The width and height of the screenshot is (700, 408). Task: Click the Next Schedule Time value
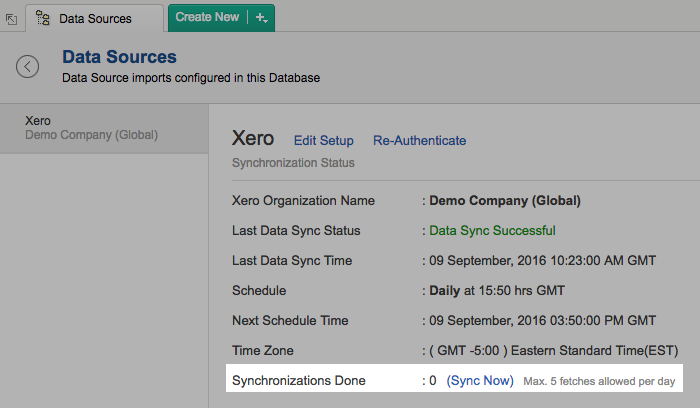point(542,321)
